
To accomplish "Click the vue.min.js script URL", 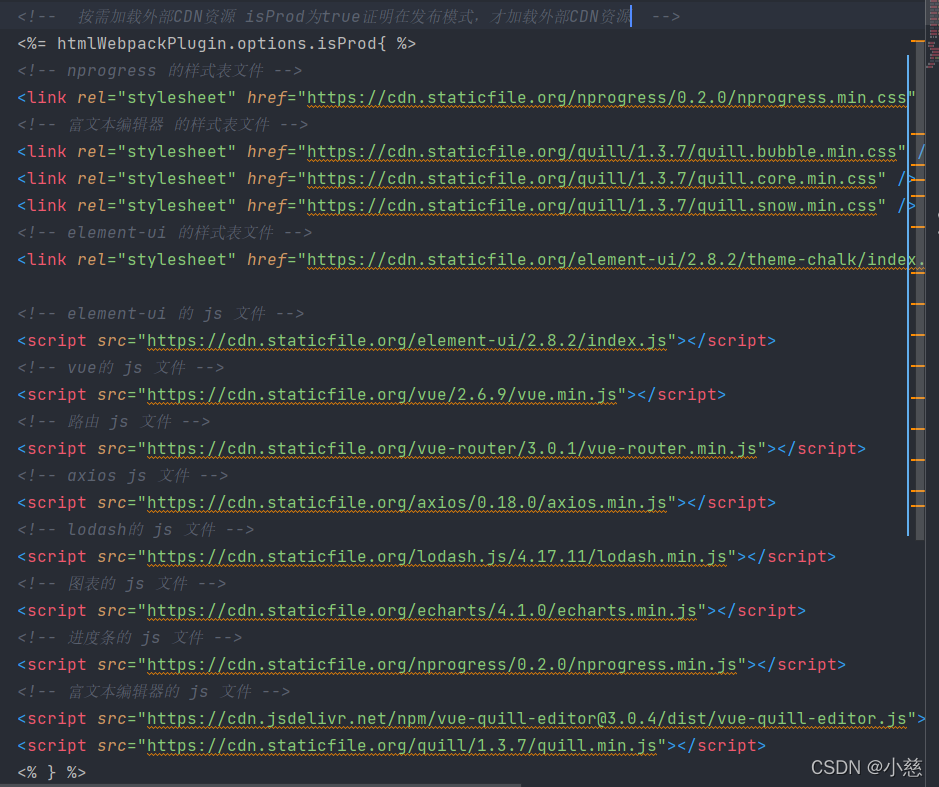I will click(x=381, y=394).
